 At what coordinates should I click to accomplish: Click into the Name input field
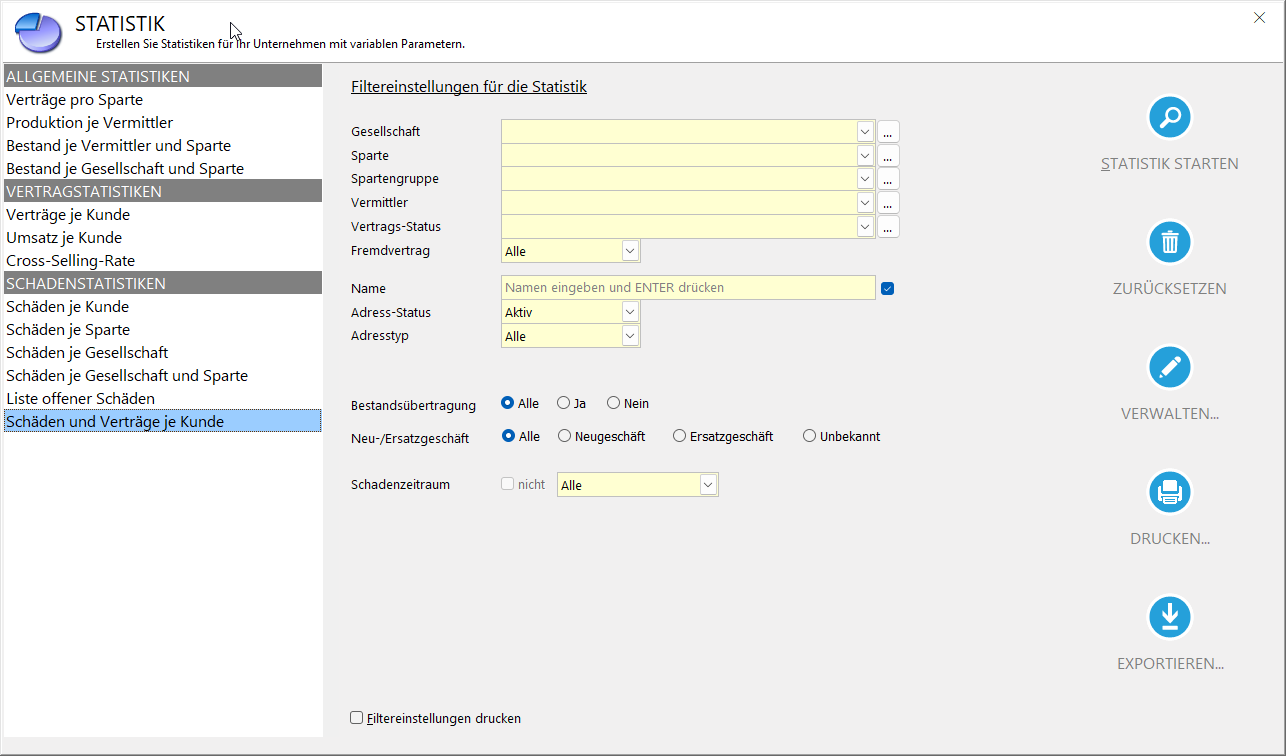point(688,288)
